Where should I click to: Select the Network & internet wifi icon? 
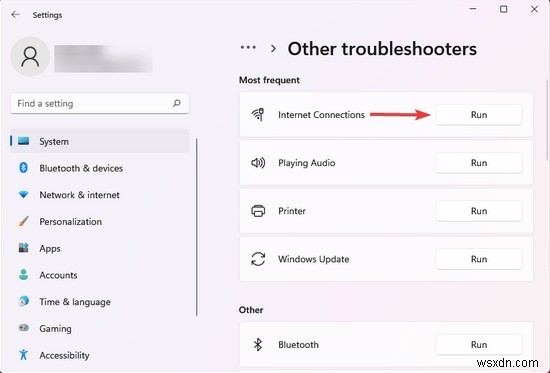pyautogui.click(x=24, y=194)
